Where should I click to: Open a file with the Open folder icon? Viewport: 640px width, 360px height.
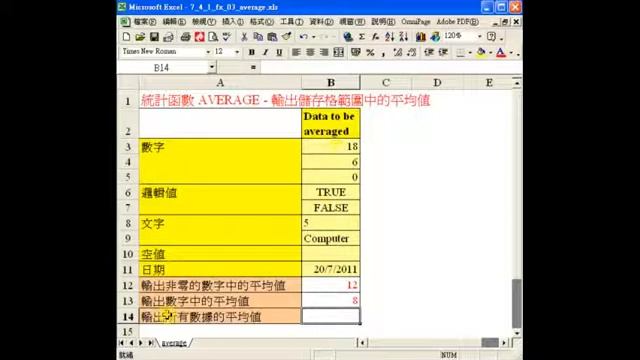coord(140,37)
